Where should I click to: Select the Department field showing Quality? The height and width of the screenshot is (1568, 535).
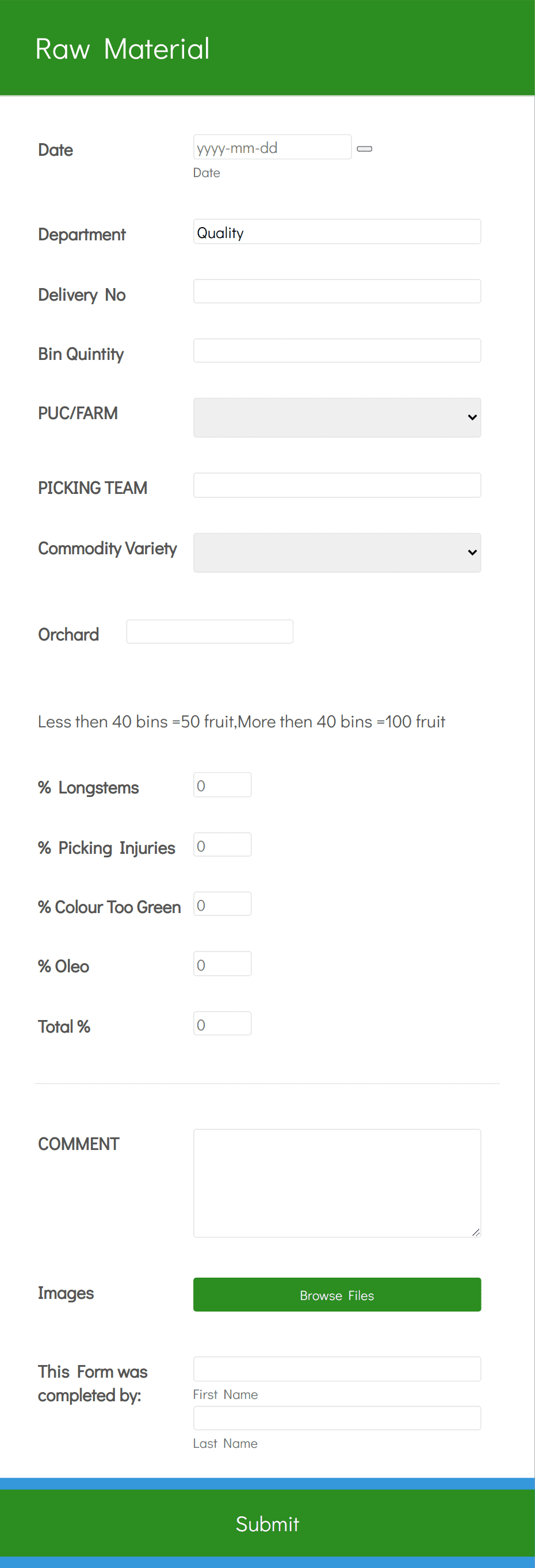point(337,231)
